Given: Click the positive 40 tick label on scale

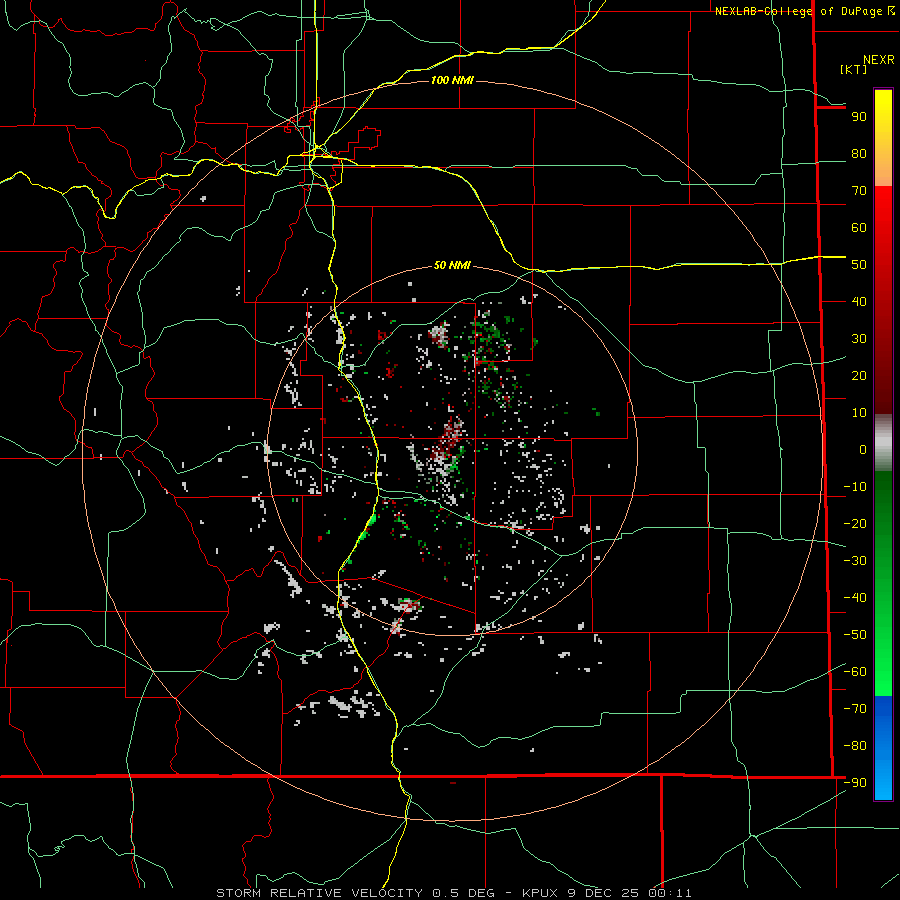Looking at the screenshot, I should [x=859, y=302].
